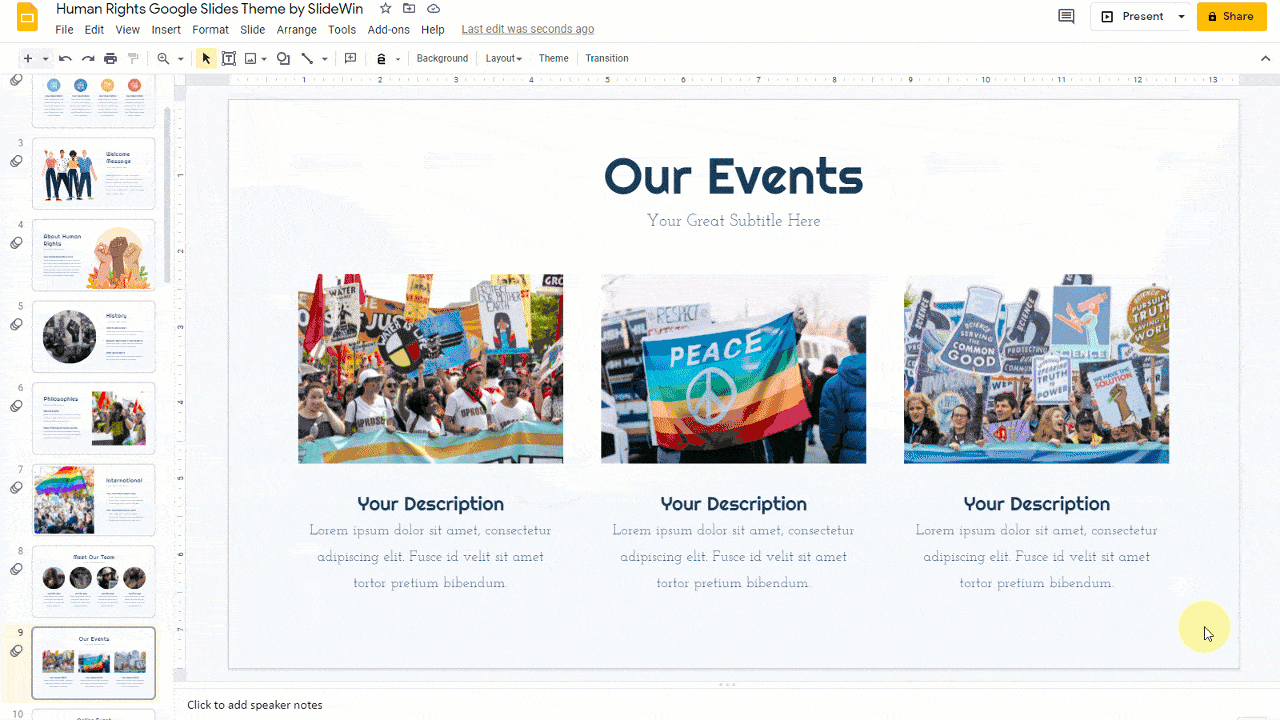Viewport: 1280px width, 720px height.
Task: Insert an image from toolbar
Action: pyautogui.click(x=251, y=59)
